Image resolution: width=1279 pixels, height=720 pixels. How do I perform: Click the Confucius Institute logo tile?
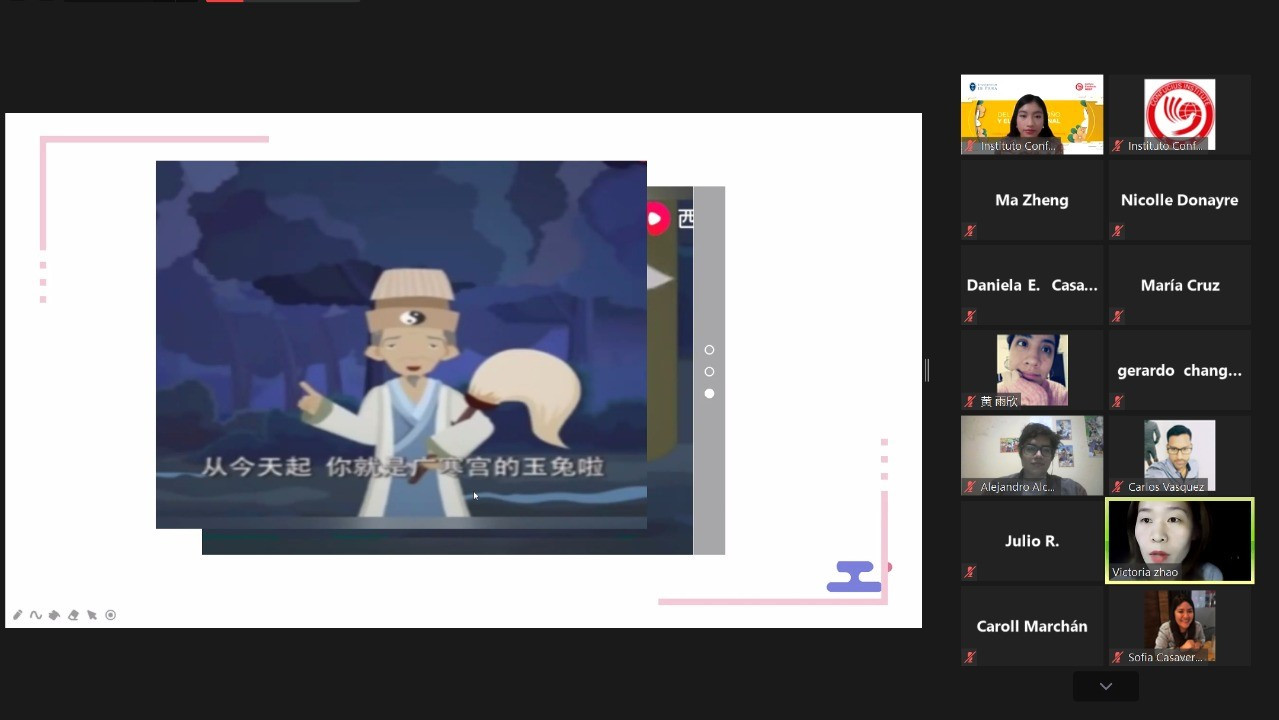pyautogui.click(x=1179, y=114)
